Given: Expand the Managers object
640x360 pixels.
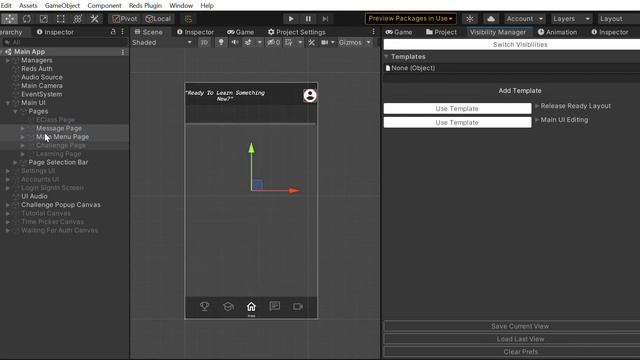Looking at the screenshot, I should pyautogui.click(x=8, y=60).
